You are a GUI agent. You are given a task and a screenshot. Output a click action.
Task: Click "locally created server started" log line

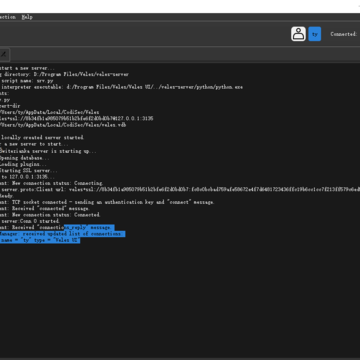coord(42,137)
